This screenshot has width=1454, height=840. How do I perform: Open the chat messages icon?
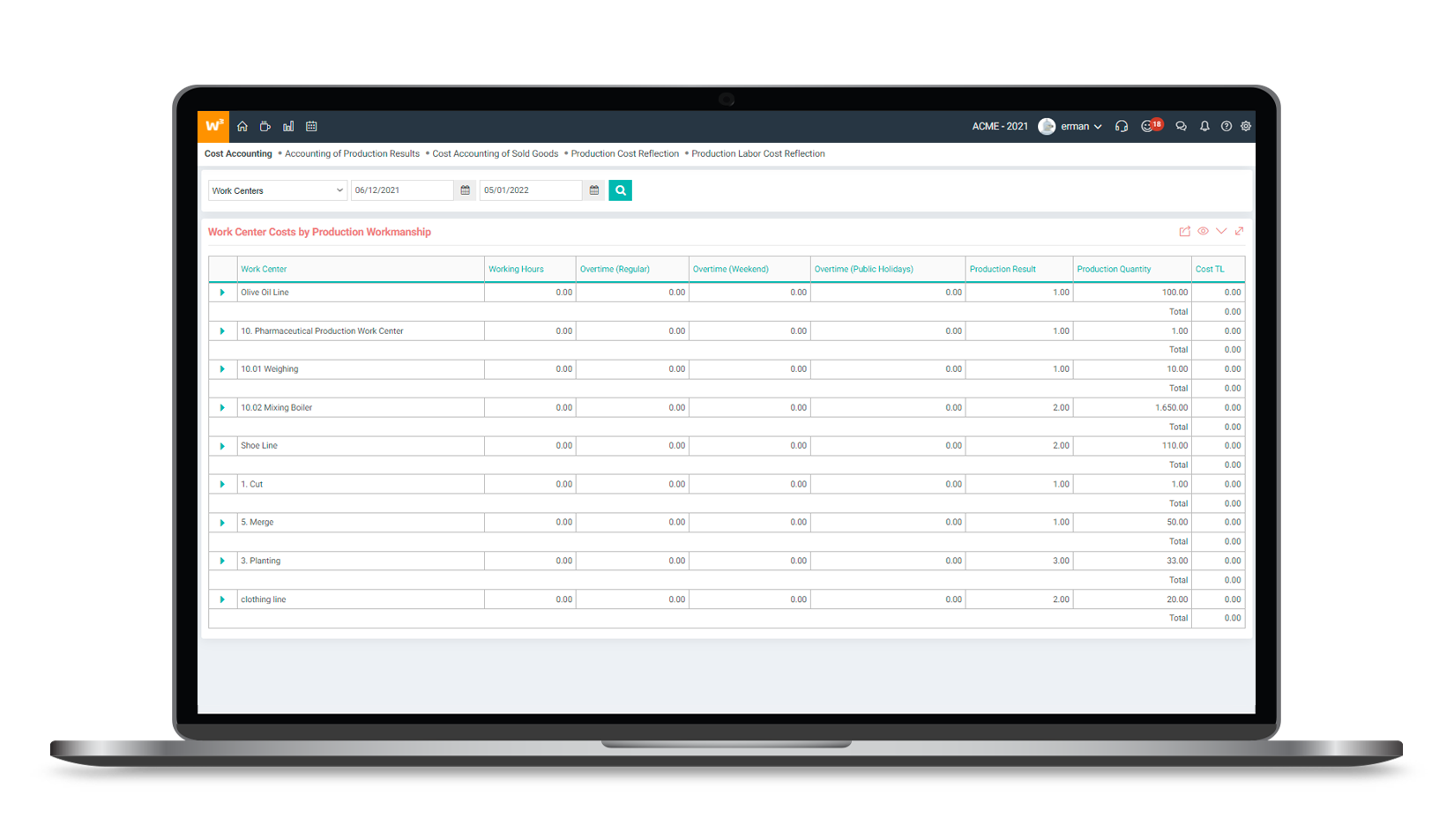point(1181,126)
